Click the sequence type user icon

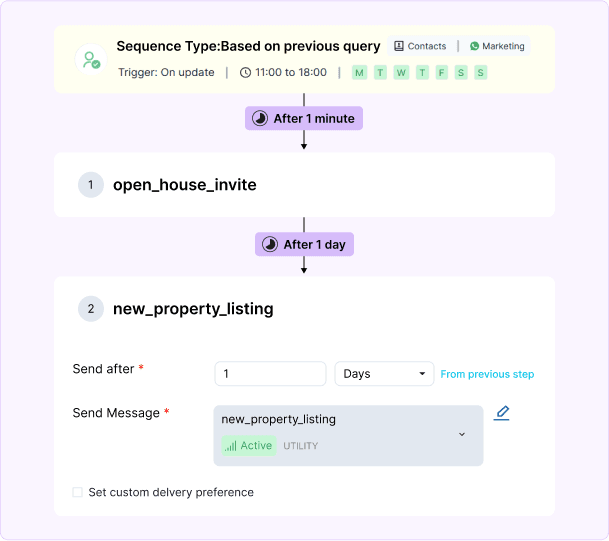[x=91, y=59]
